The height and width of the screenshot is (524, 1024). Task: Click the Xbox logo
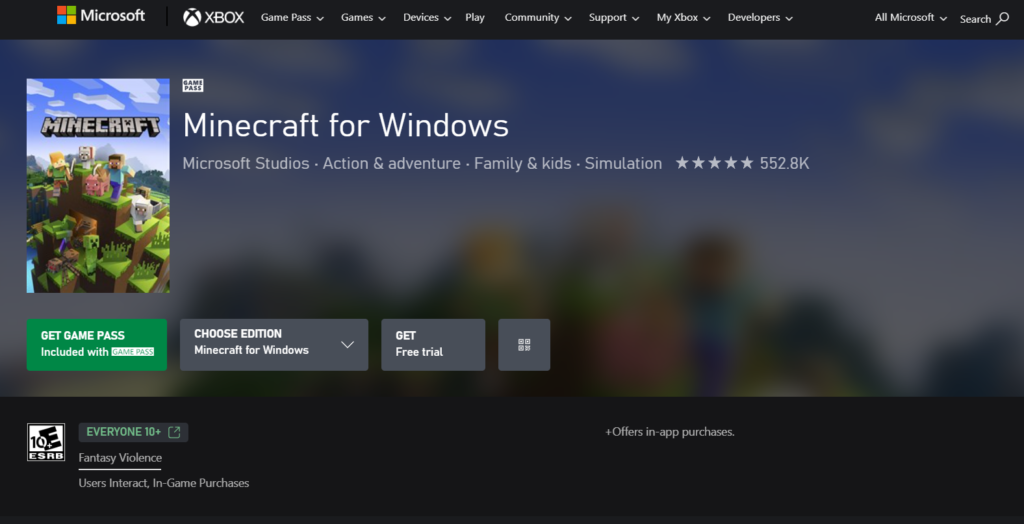pyautogui.click(x=213, y=17)
